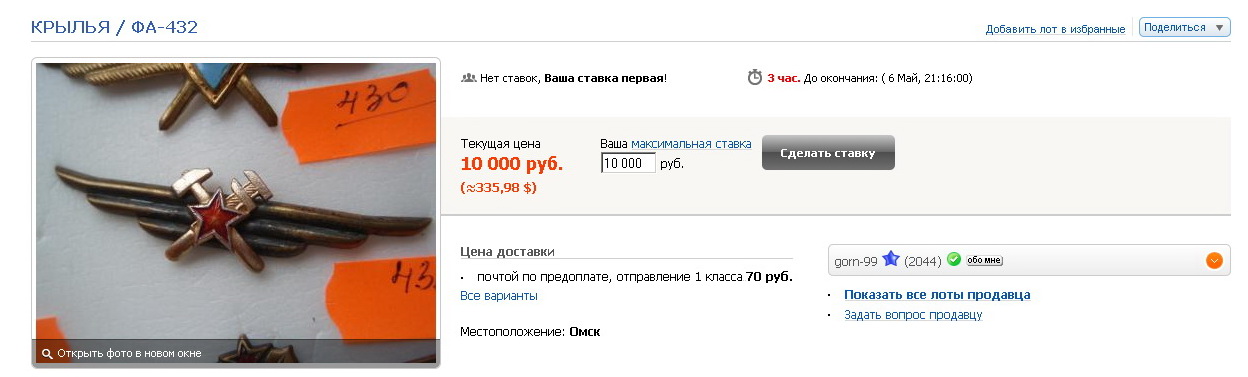Click the lot photo thumbnail
The width and height of the screenshot is (1248, 377).
point(236,212)
